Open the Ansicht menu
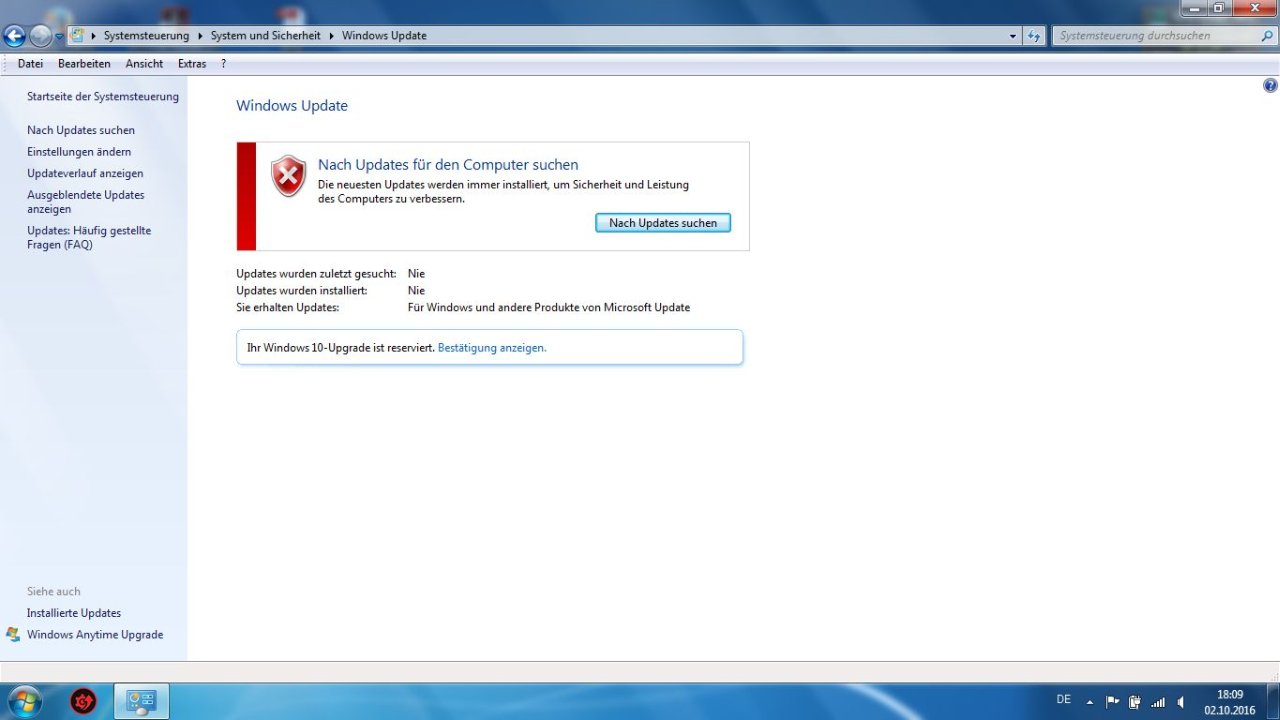This screenshot has height=720, width=1280. click(144, 63)
